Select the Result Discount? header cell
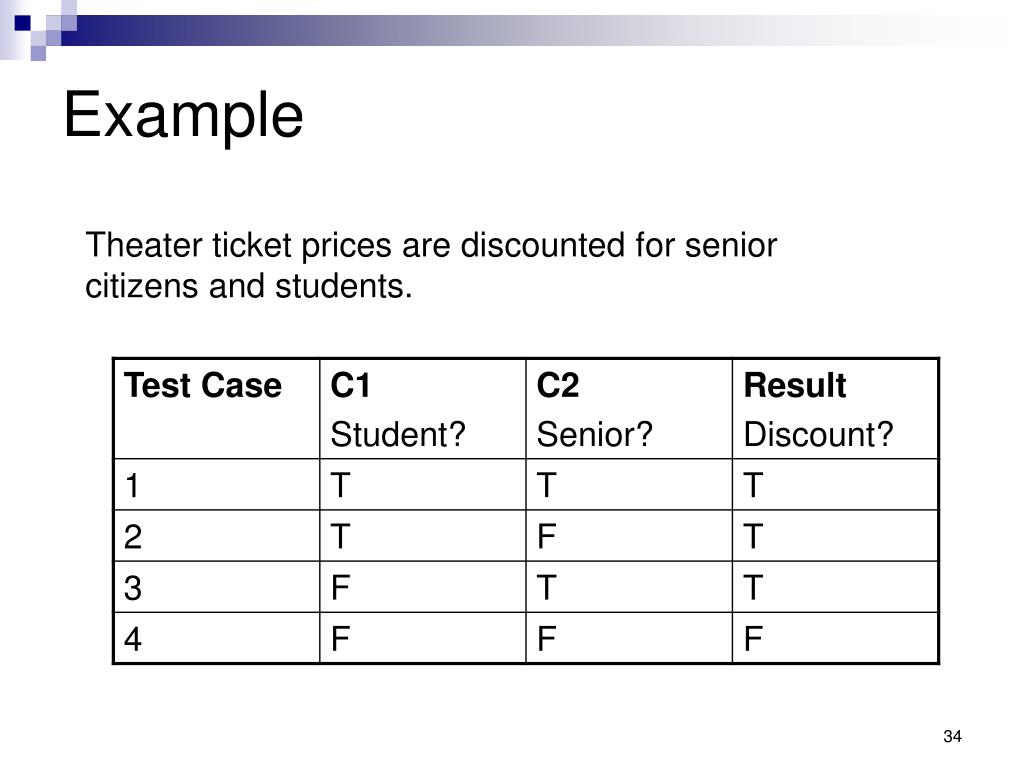 pos(835,409)
